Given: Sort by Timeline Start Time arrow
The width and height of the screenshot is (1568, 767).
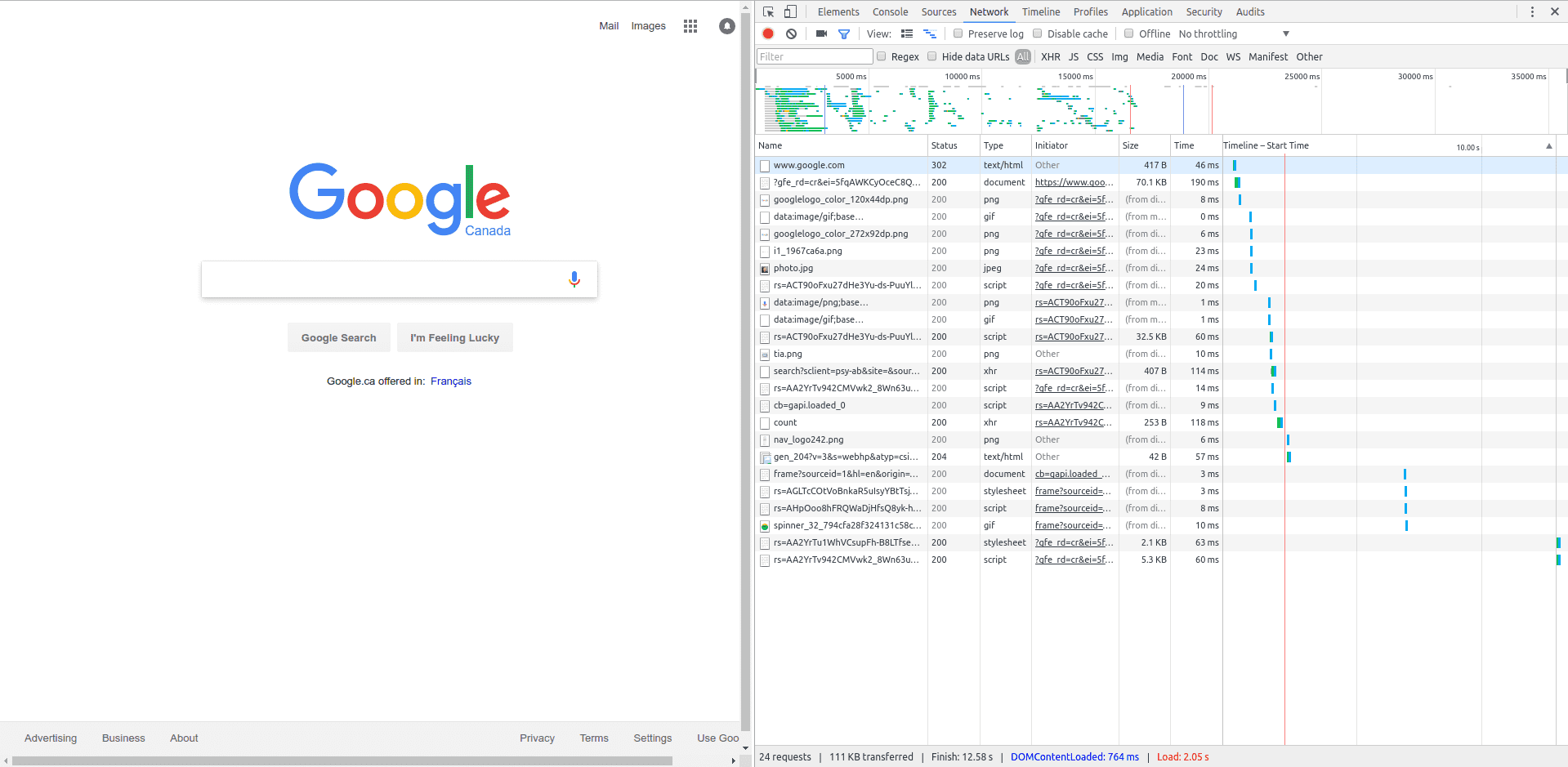Looking at the screenshot, I should pyautogui.click(x=1548, y=146).
